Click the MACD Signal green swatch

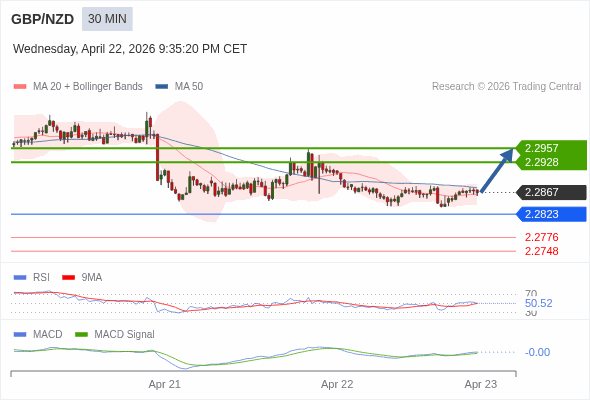pos(81,335)
